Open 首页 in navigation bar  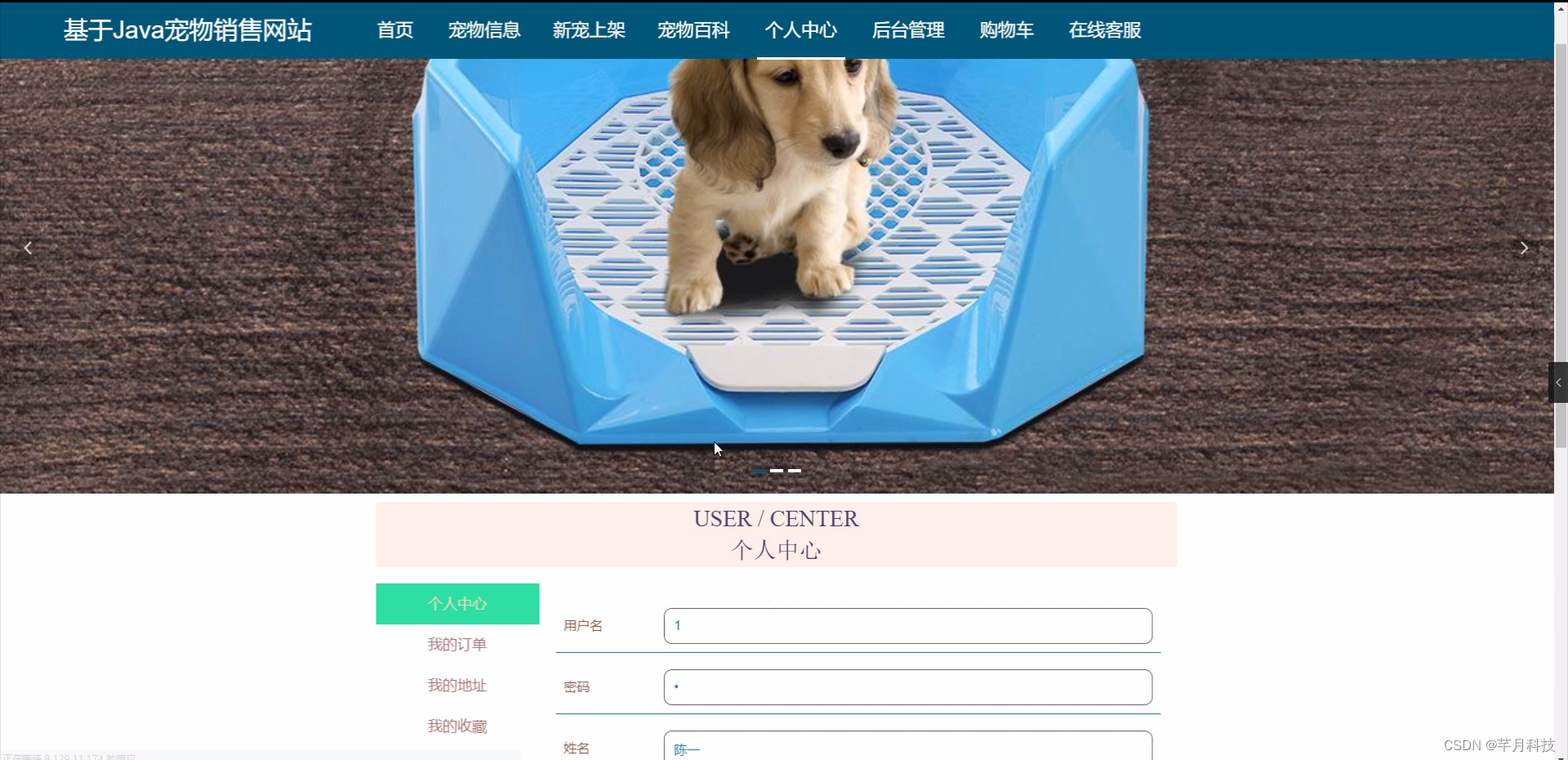tap(395, 30)
